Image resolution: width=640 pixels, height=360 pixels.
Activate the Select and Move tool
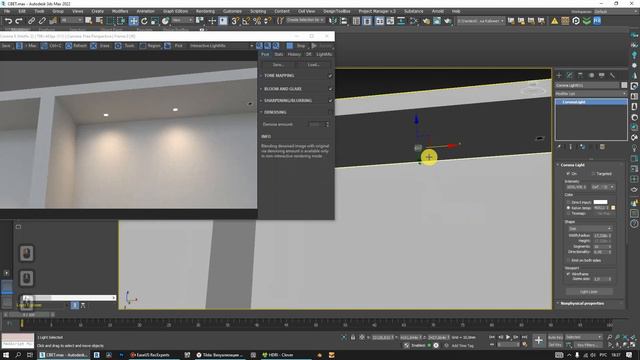click(x=133, y=21)
